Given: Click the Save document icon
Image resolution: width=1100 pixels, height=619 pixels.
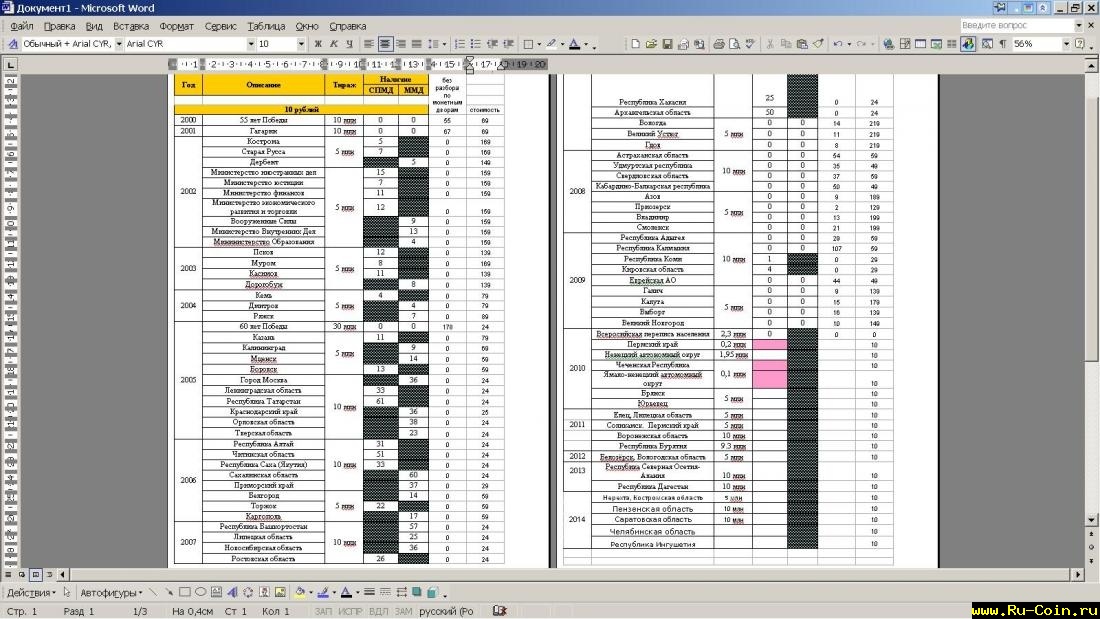Looking at the screenshot, I should (667, 44).
